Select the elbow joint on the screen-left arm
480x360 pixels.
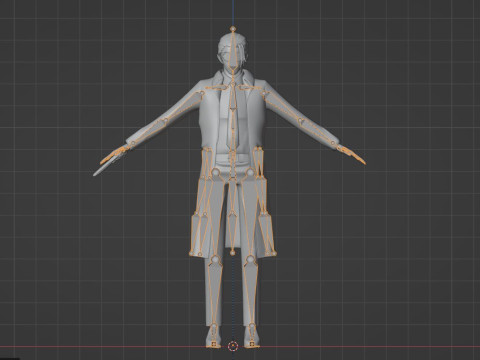point(165,121)
